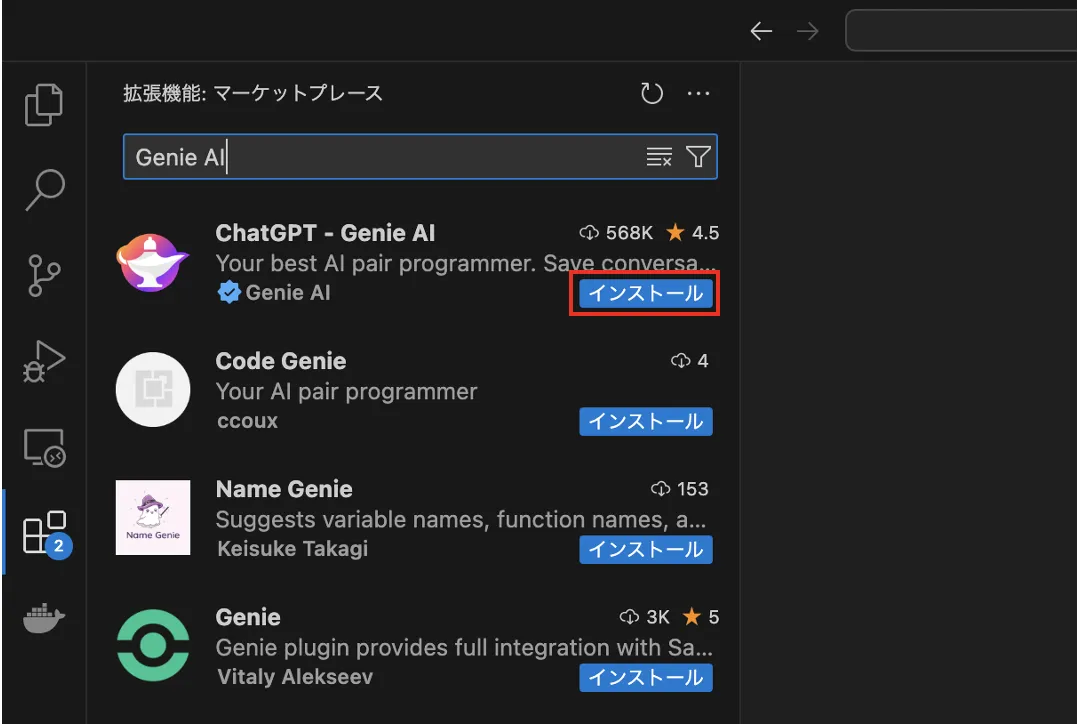Image resolution: width=1078 pixels, height=726 pixels.
Task: Select the Extensions icon showing badge 2
Action: (x=44, y=533)
